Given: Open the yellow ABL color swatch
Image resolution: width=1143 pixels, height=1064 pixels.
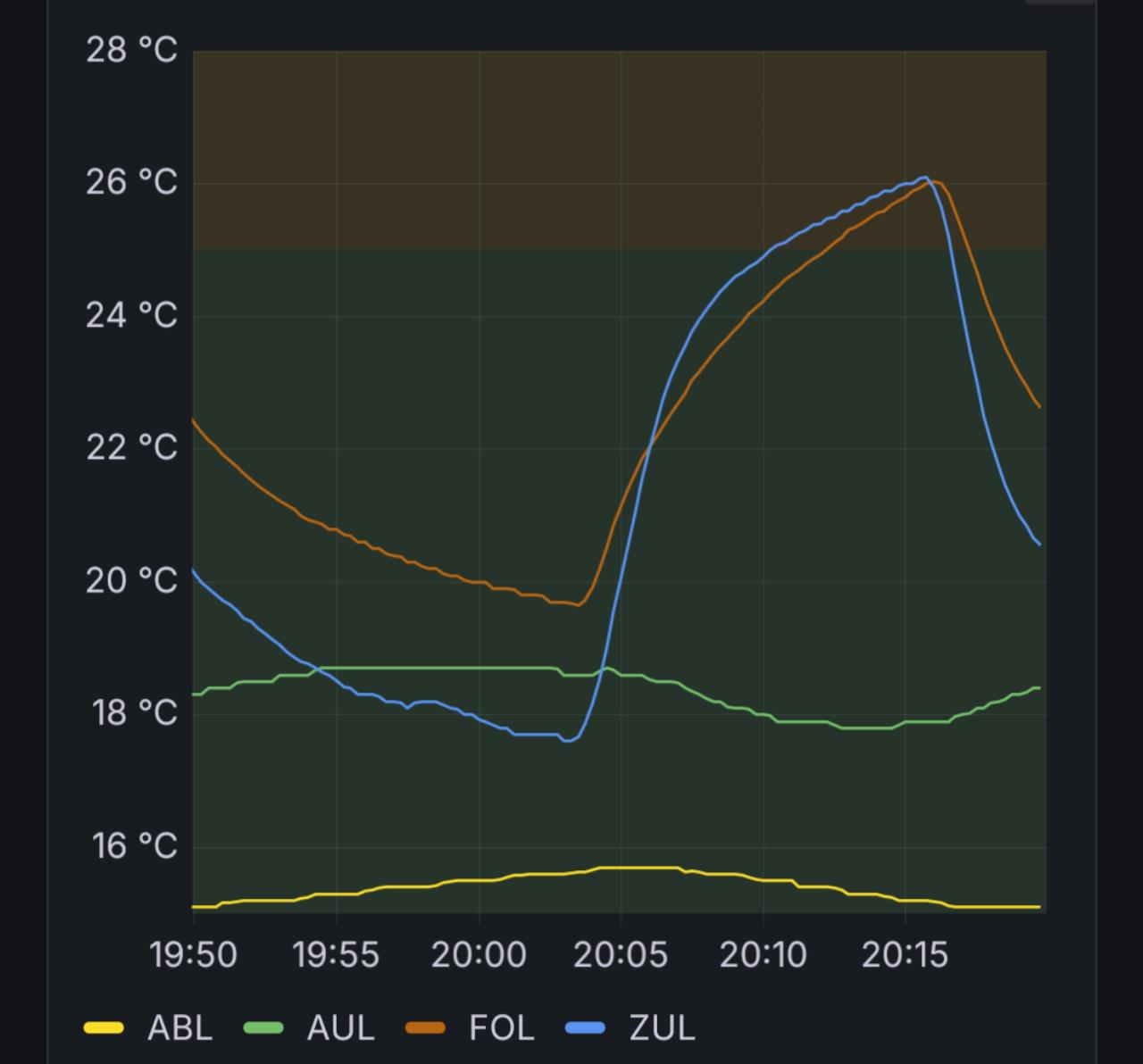Looking at the screenshot, I should pos(104,1028).
